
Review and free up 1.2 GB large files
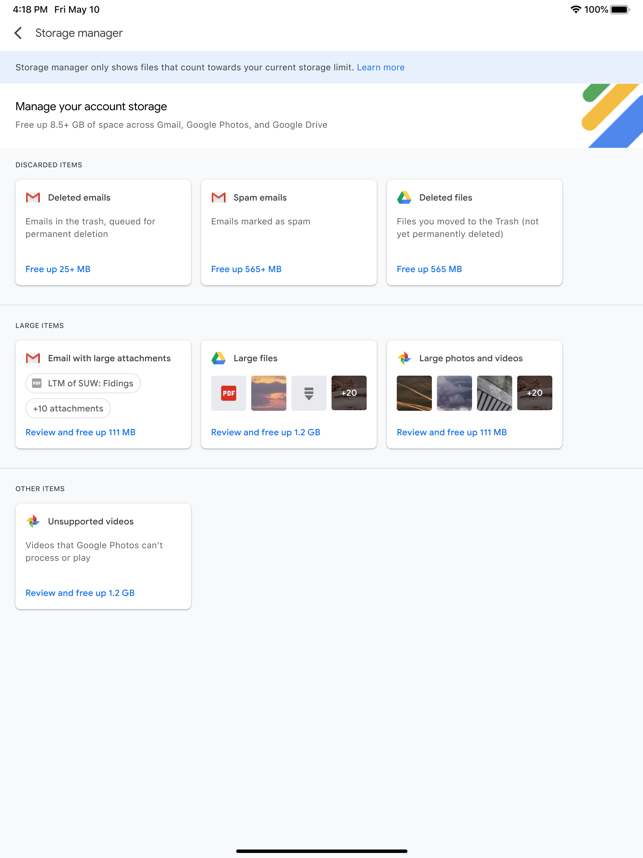tap(265, 432)
